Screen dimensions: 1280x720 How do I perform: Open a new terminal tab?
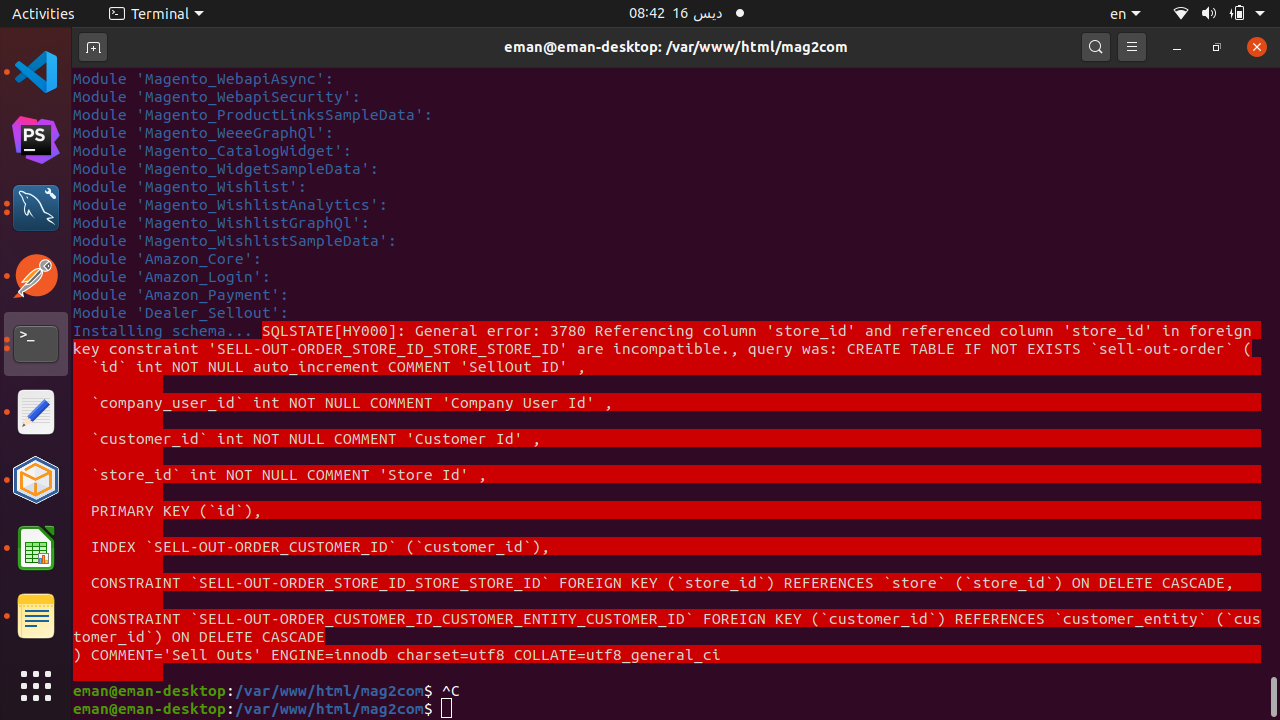[x=93, y=47]
